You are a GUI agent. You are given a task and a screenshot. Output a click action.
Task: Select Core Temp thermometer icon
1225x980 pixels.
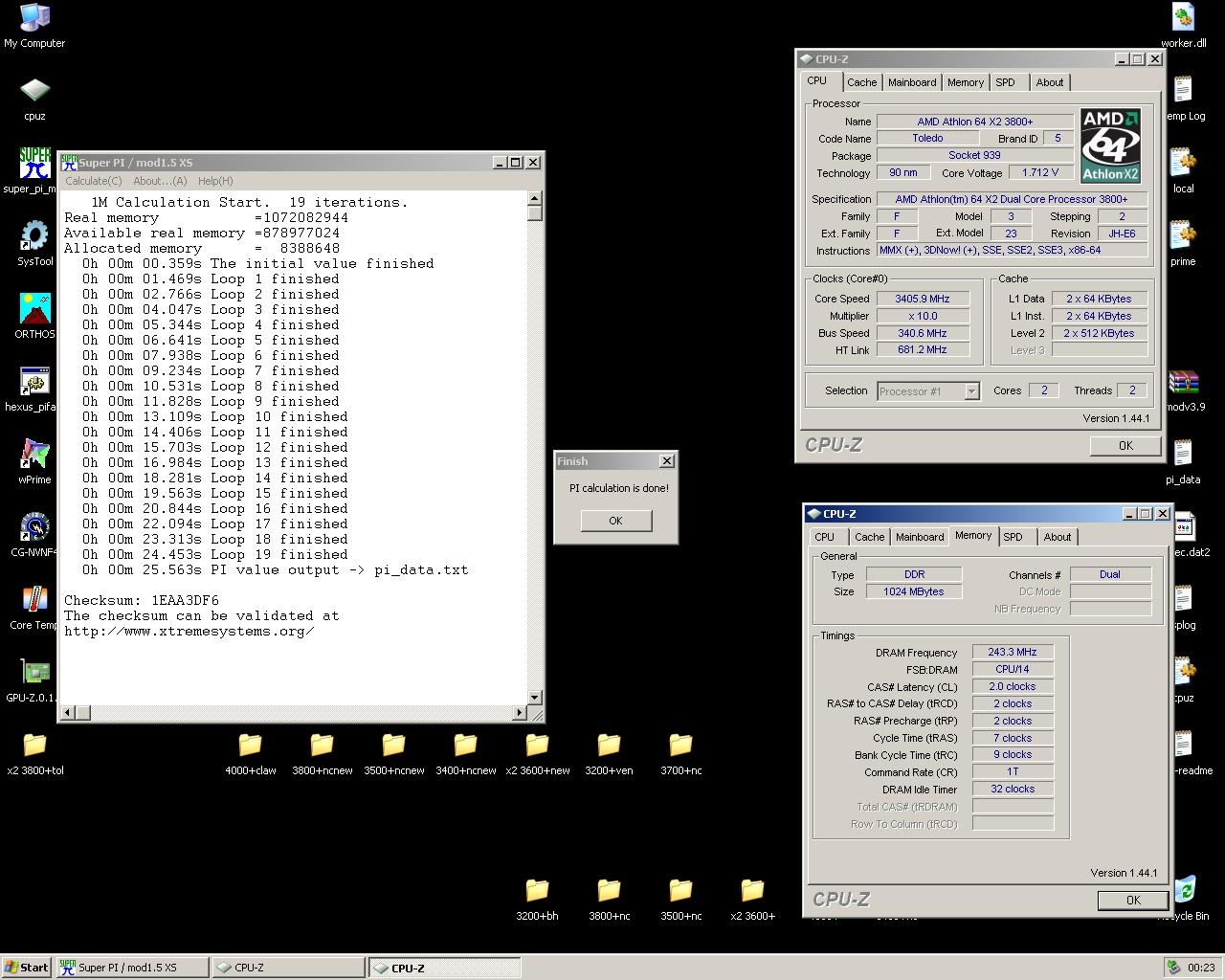[x=34, y=607]
